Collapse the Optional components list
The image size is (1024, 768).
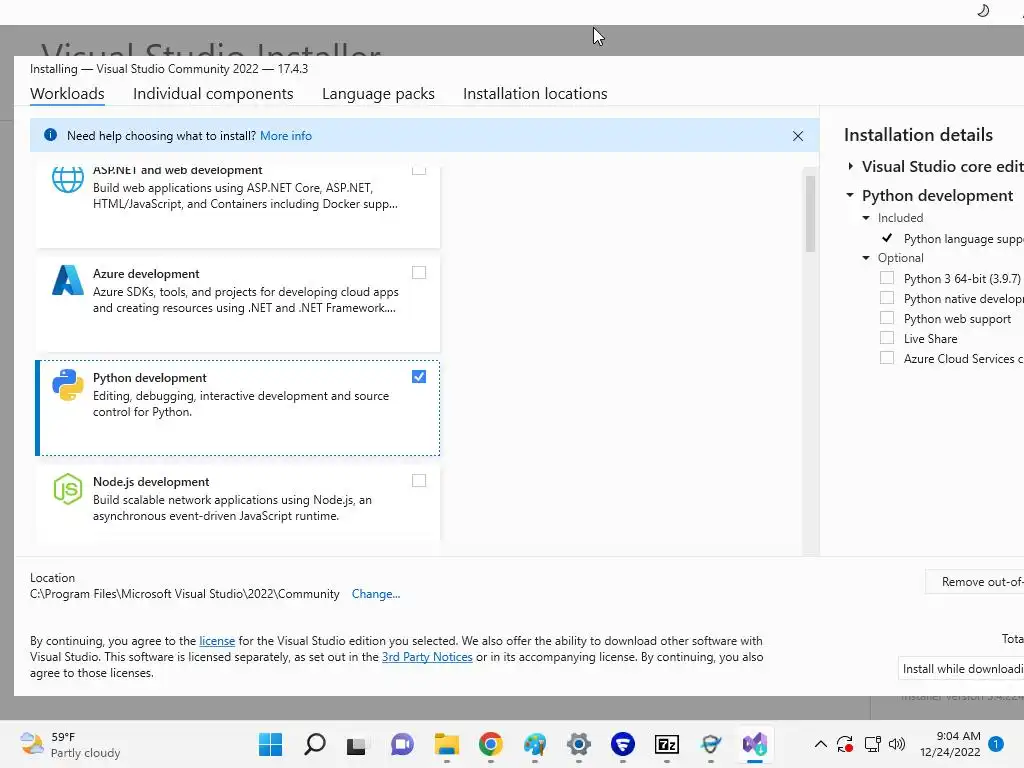866,258
